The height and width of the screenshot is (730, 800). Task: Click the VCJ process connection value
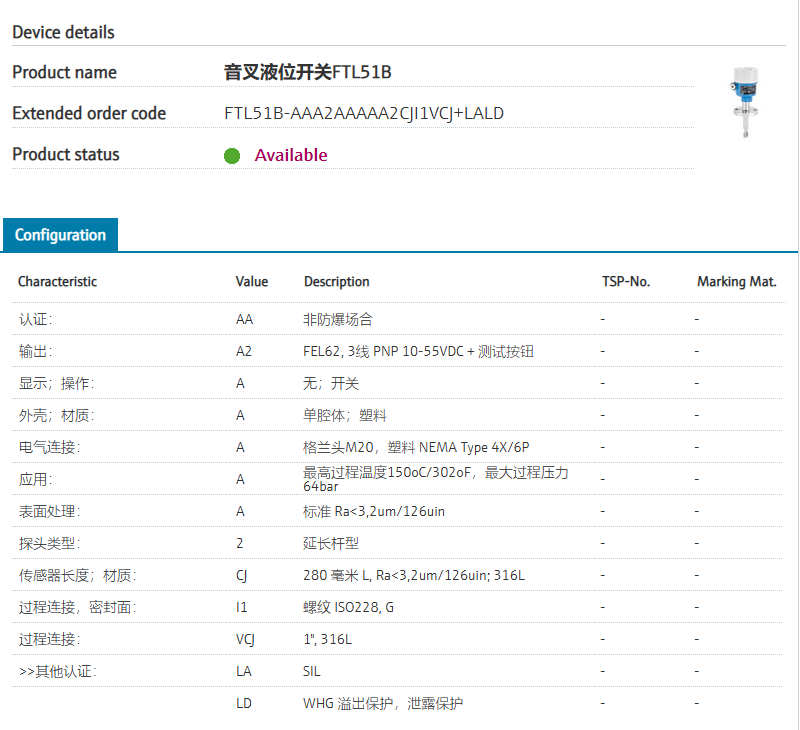245,639
